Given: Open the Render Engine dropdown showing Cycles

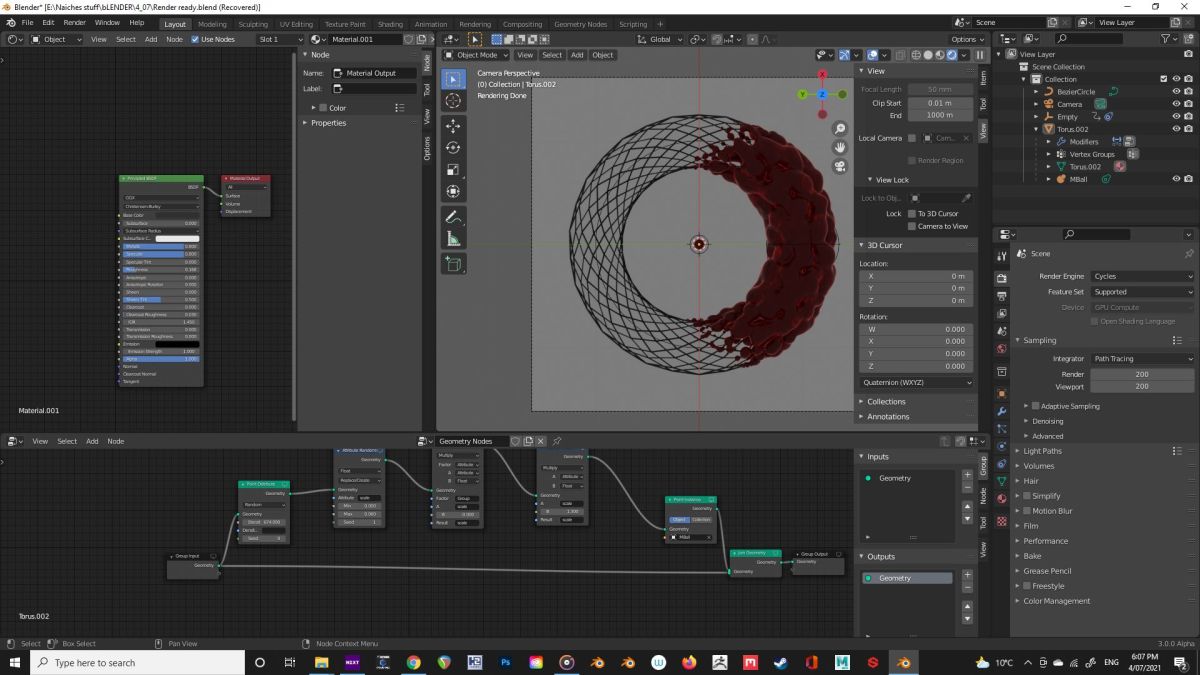Looking at the screenshot, I should (x=1142, y=276).
